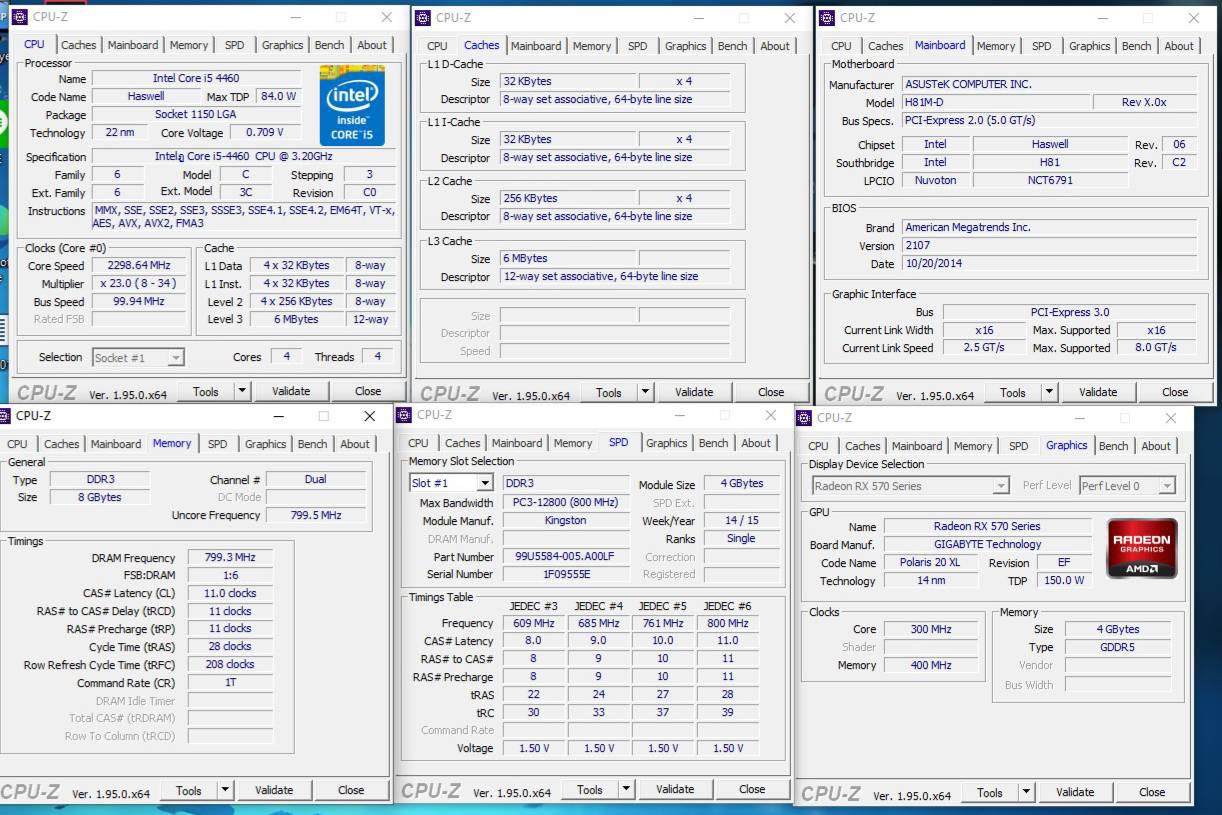Click the Core Speed value 2298.64 MHz

139,265
